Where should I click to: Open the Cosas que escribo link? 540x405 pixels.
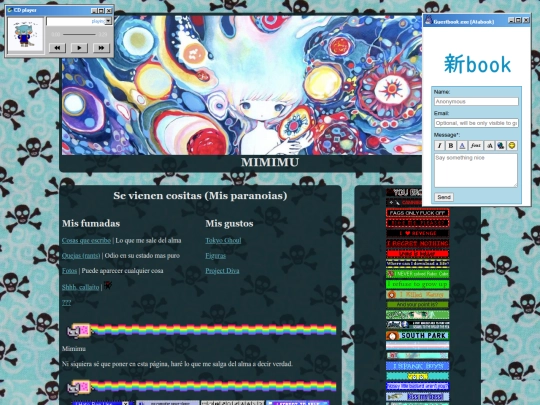[x=86, y=240]
